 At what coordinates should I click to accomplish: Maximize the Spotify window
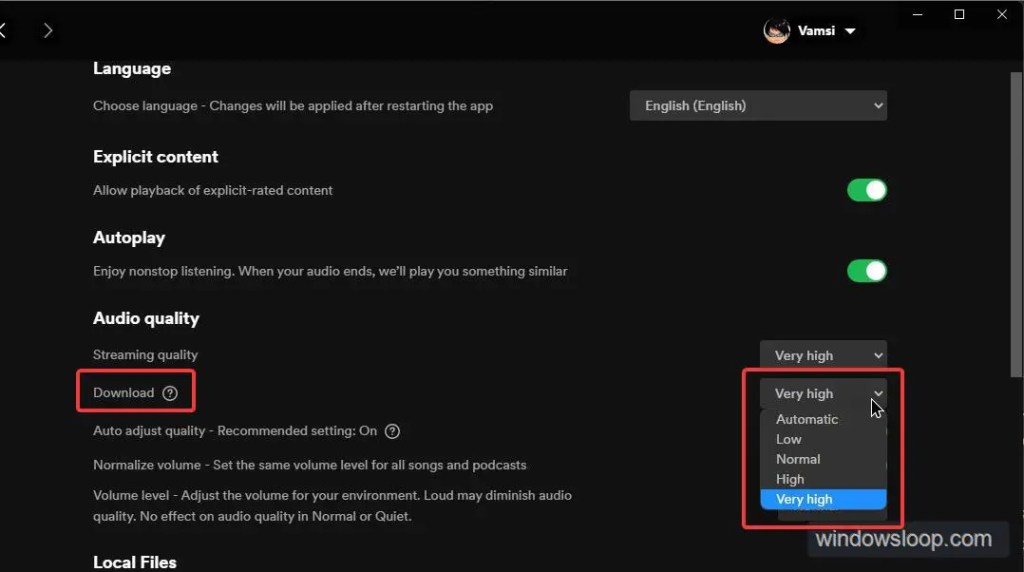(x=959, y=14)
